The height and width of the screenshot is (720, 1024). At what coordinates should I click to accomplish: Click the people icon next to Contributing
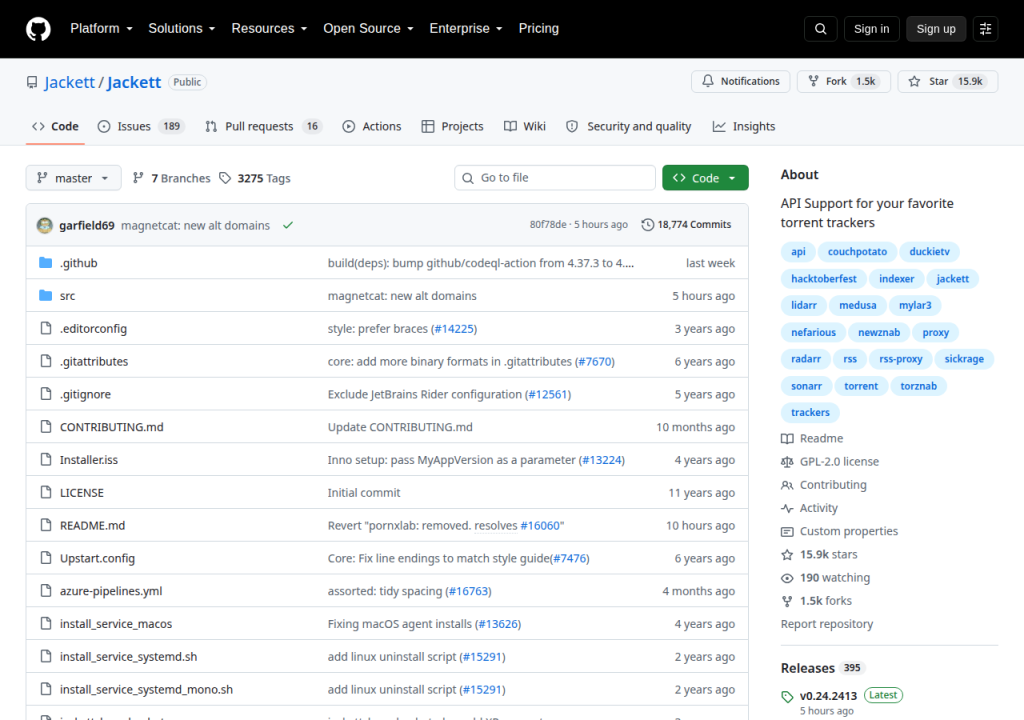787,485
